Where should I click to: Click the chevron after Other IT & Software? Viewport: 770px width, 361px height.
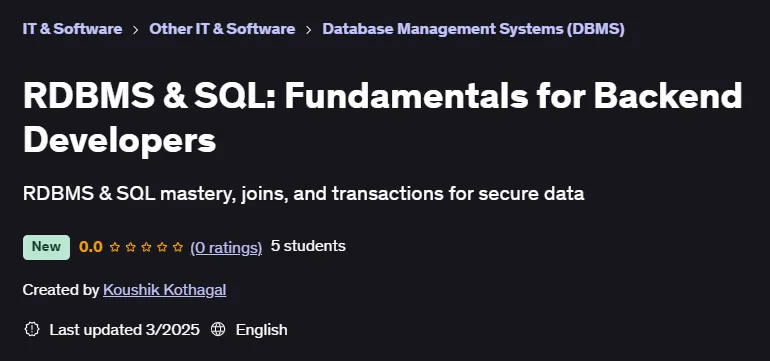pyautogui.click(x=308, y=30)
